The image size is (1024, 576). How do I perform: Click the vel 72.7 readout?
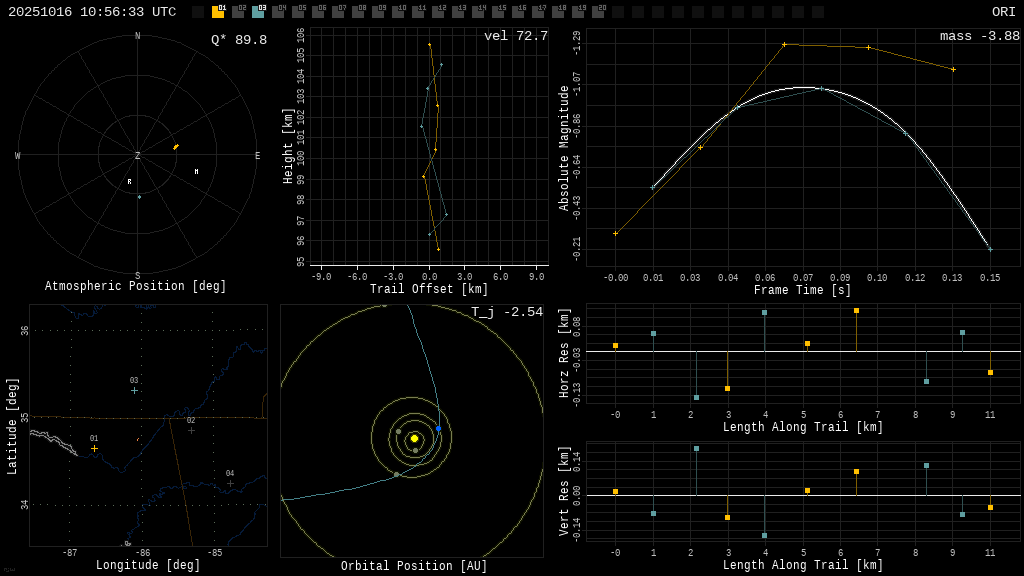[x=515, y=36]
